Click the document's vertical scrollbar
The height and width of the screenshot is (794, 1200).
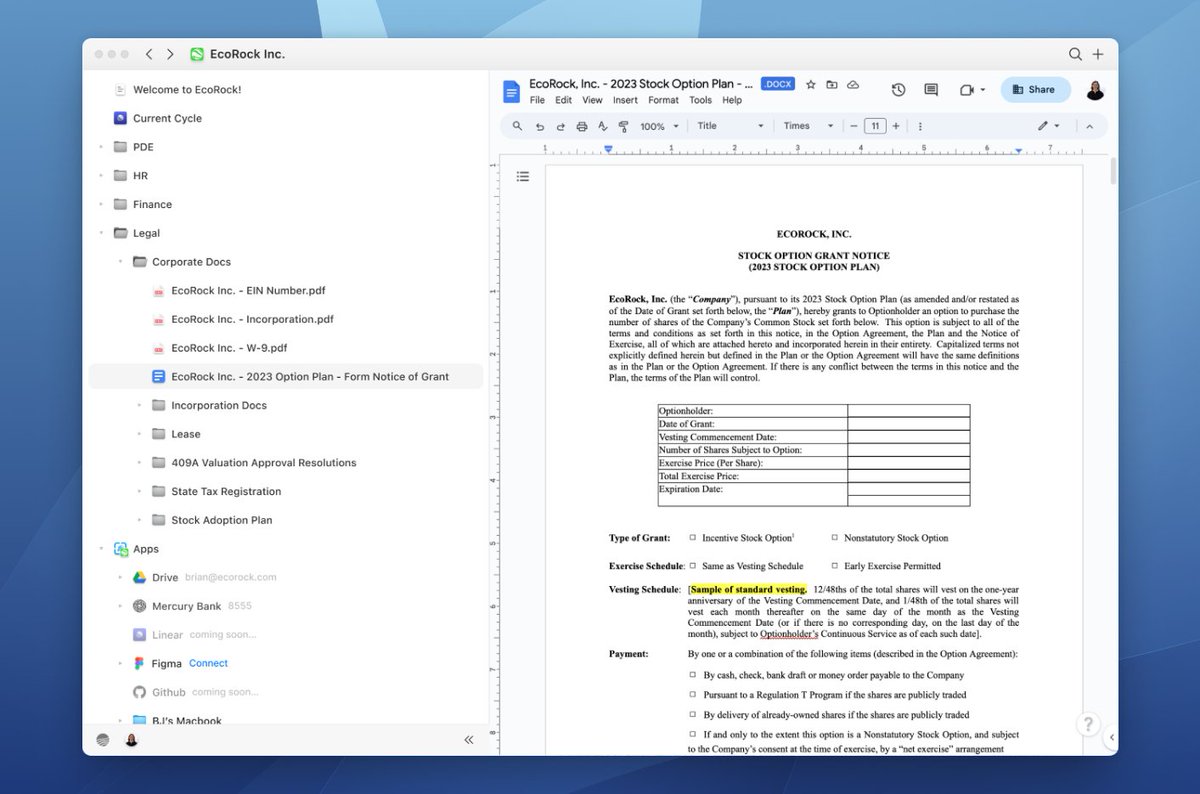(1113, 171)
